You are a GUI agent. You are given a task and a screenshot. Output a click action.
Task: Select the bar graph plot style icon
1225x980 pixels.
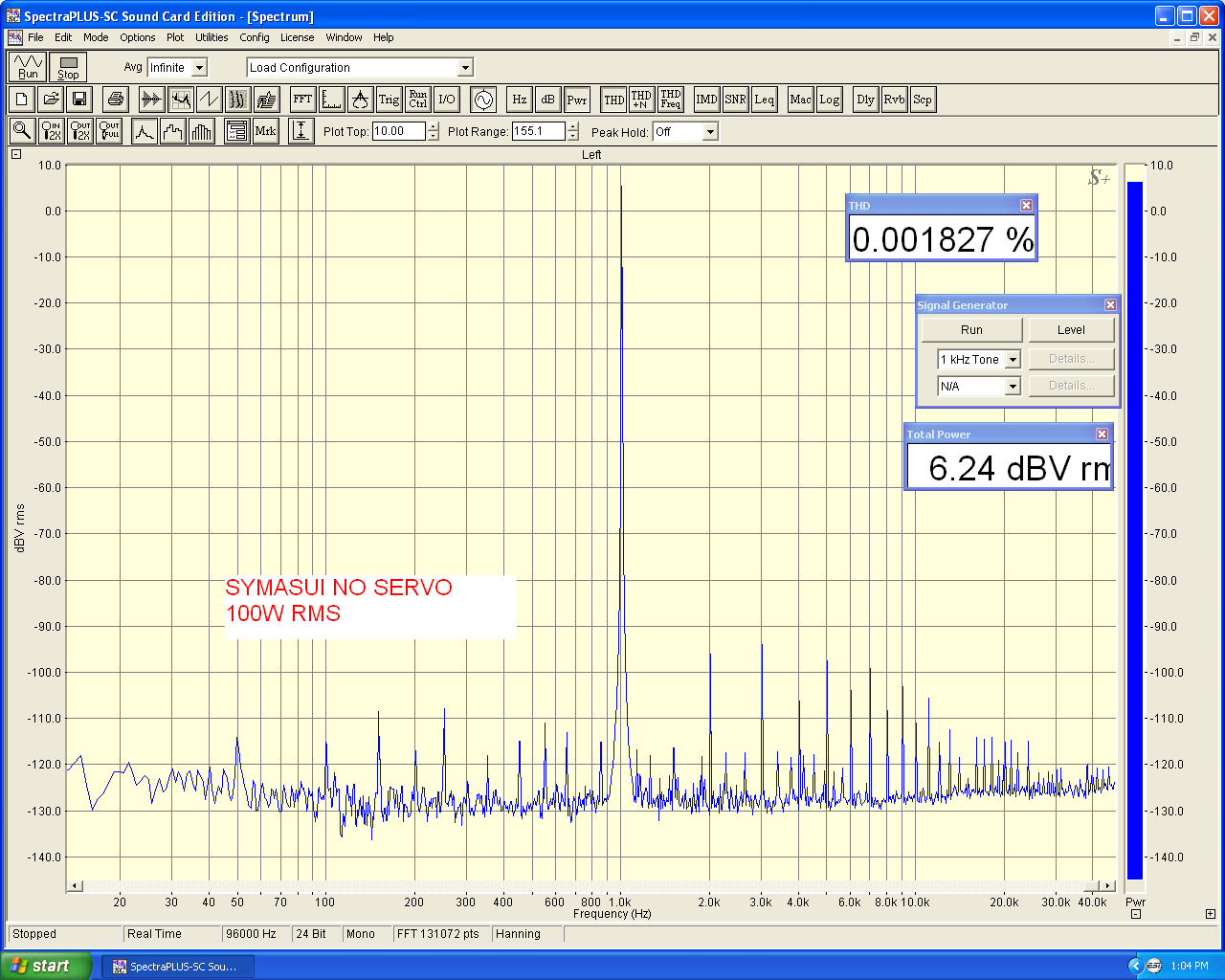[x=201, y=131]
